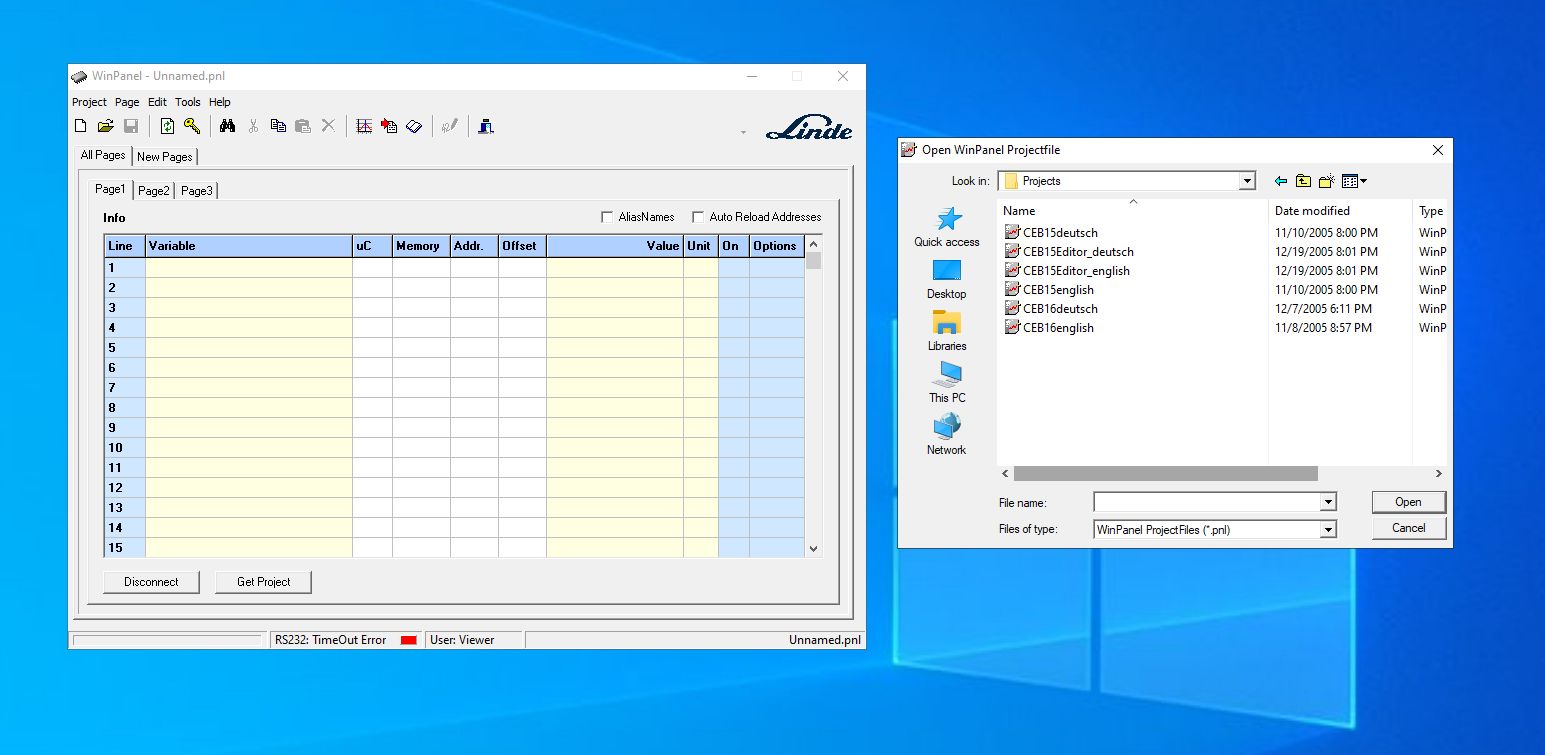
Task: Toggle the On checkbox for Line 1
Action: [x=733, y=268]
